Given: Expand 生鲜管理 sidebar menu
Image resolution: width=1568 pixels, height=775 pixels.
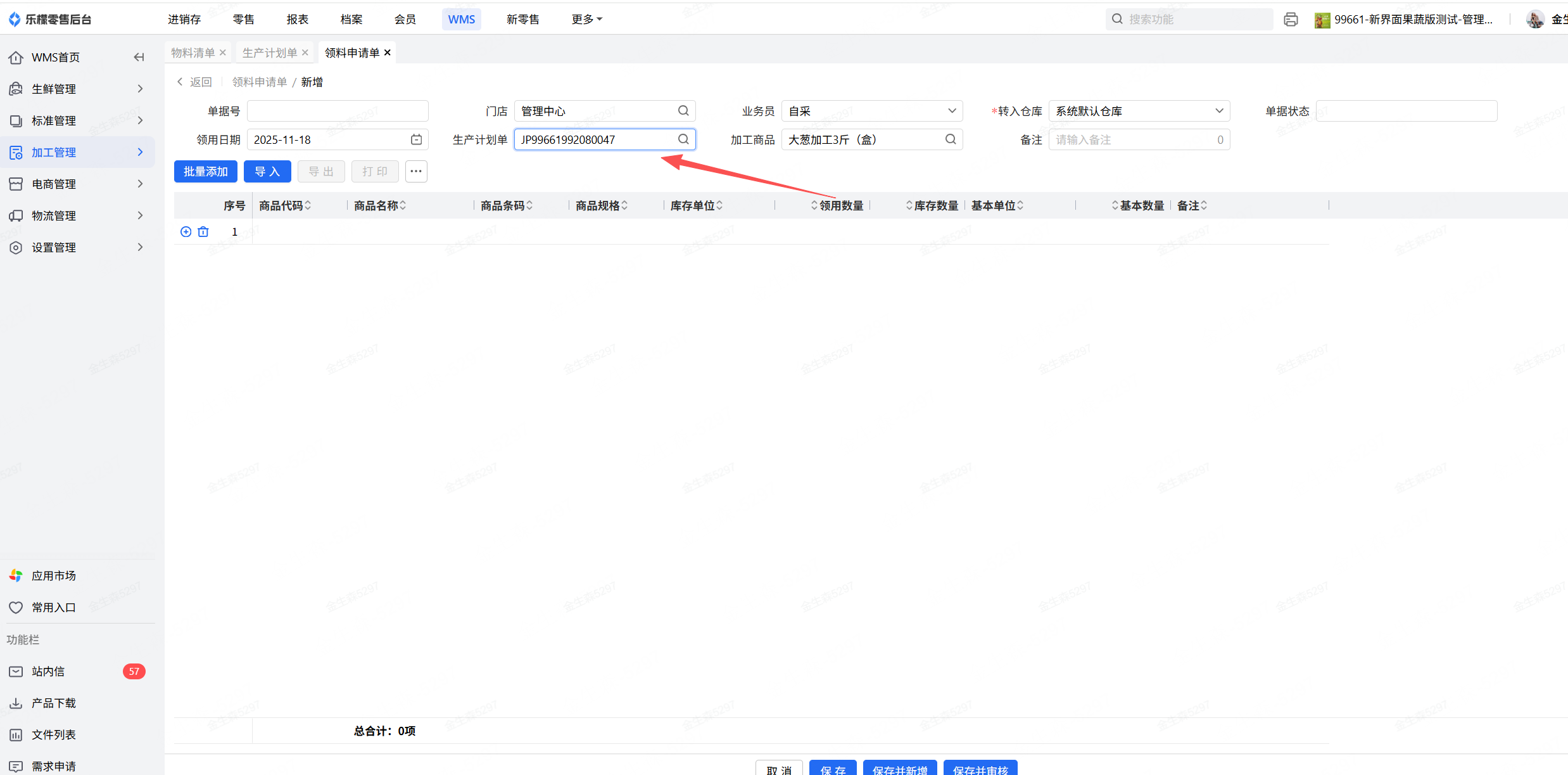Looking at the screenshot, I should click(76, 89).
